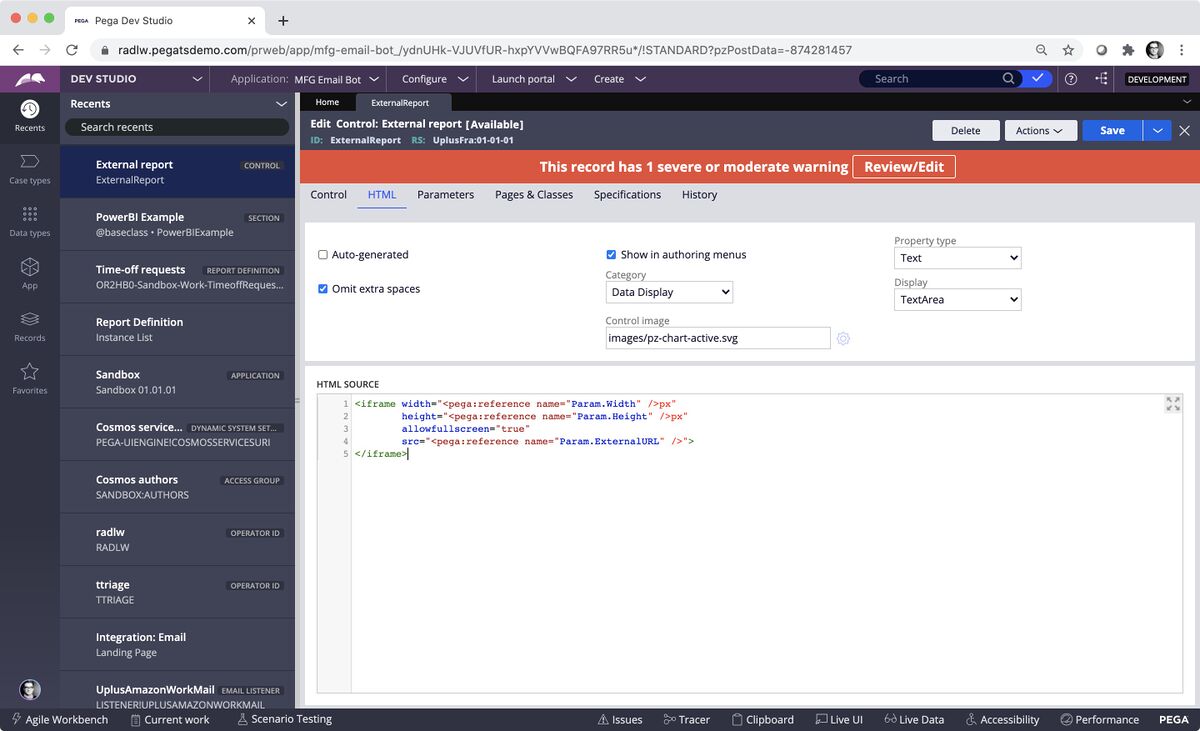Uncheck Show in authoring menus
The image size is (1200, 731).
(611, 255)
